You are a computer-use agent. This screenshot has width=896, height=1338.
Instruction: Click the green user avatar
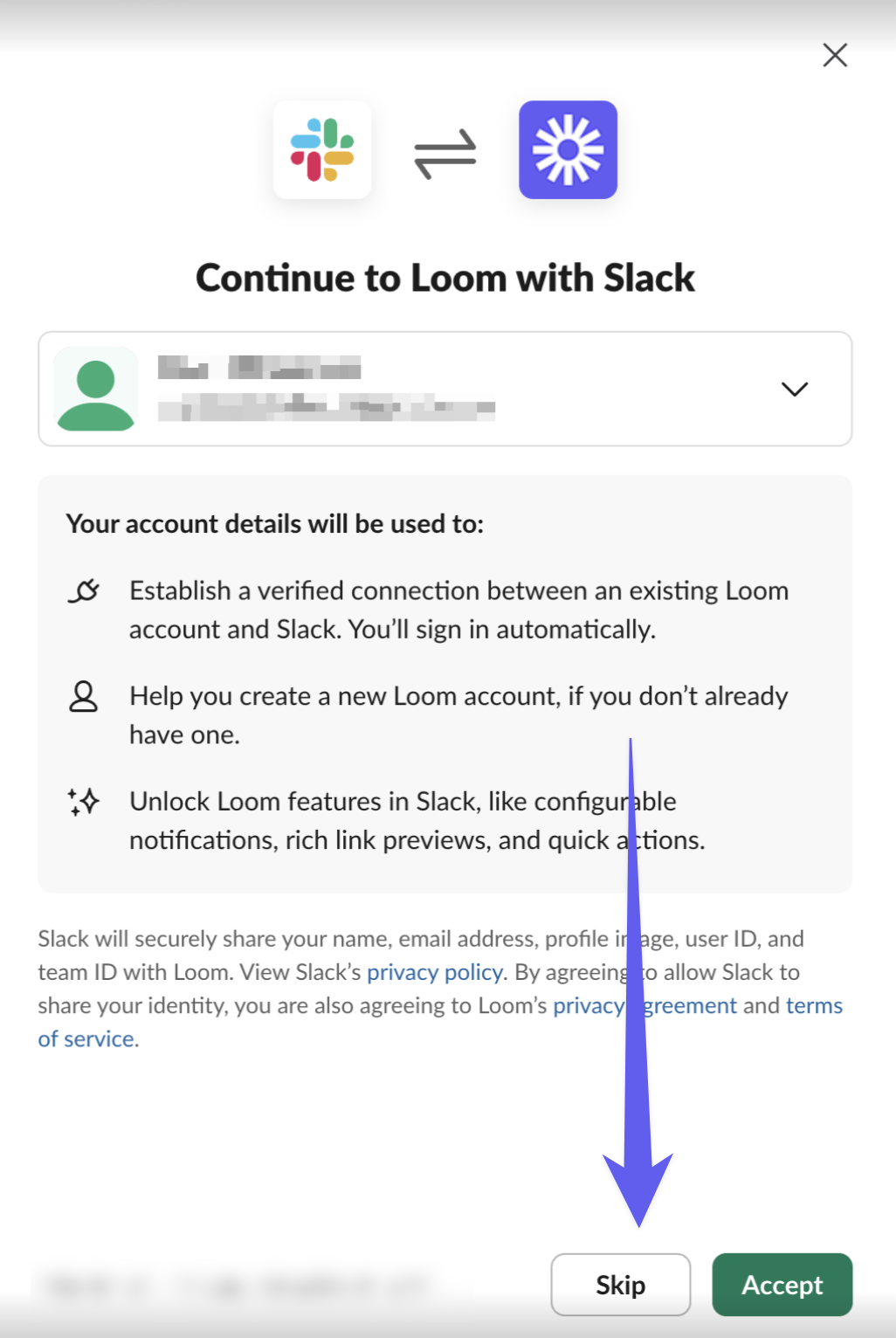click(x=96, y=390)
